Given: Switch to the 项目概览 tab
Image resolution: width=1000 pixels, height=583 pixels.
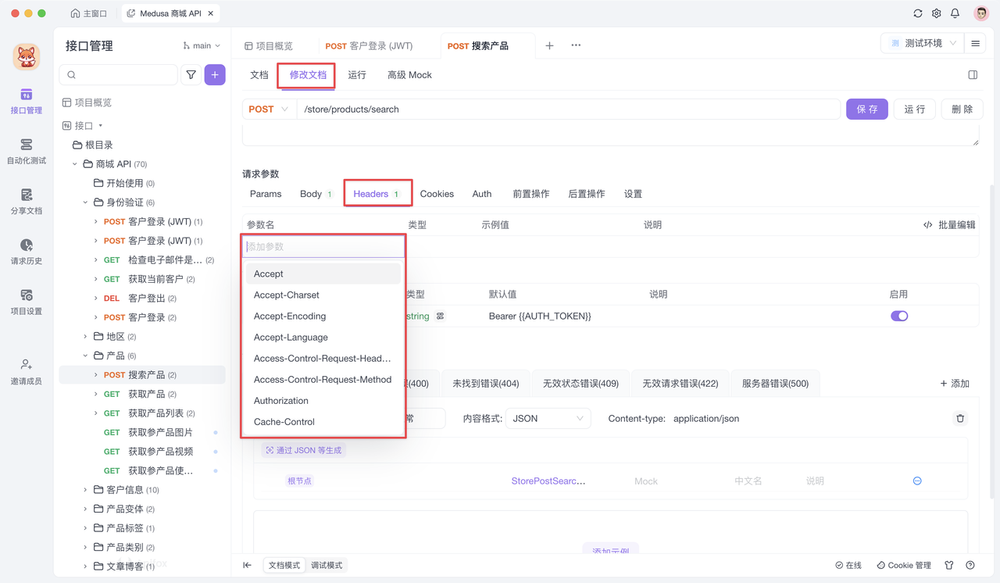Looking at the screenshot, I should 268,45.
